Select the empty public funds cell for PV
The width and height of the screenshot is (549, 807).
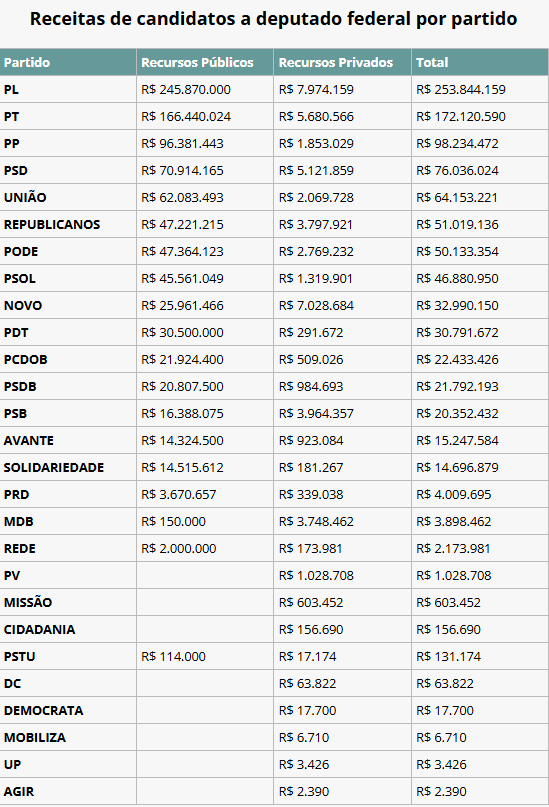tap(205, 575)
